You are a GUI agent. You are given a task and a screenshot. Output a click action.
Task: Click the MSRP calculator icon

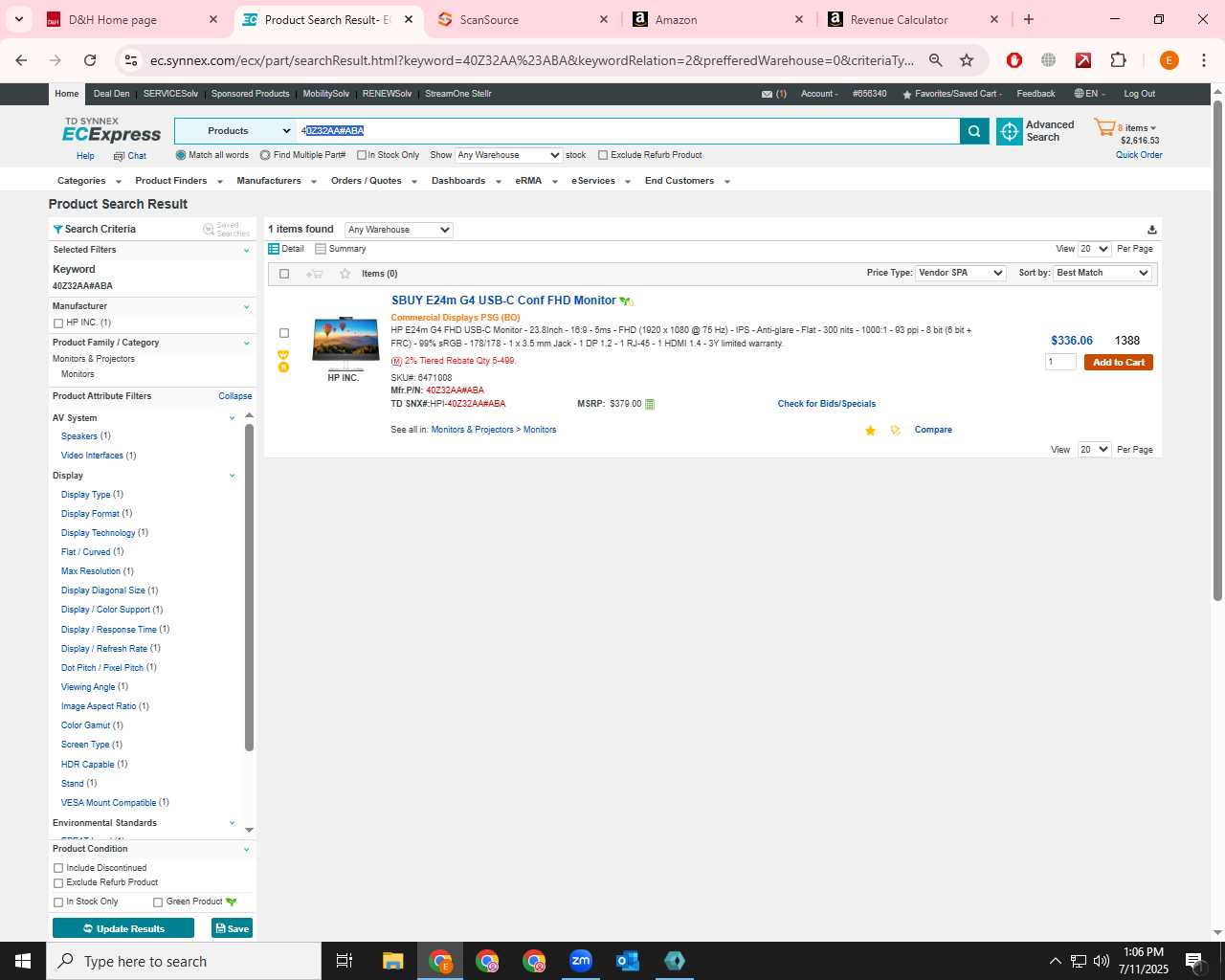click(650, 404)
